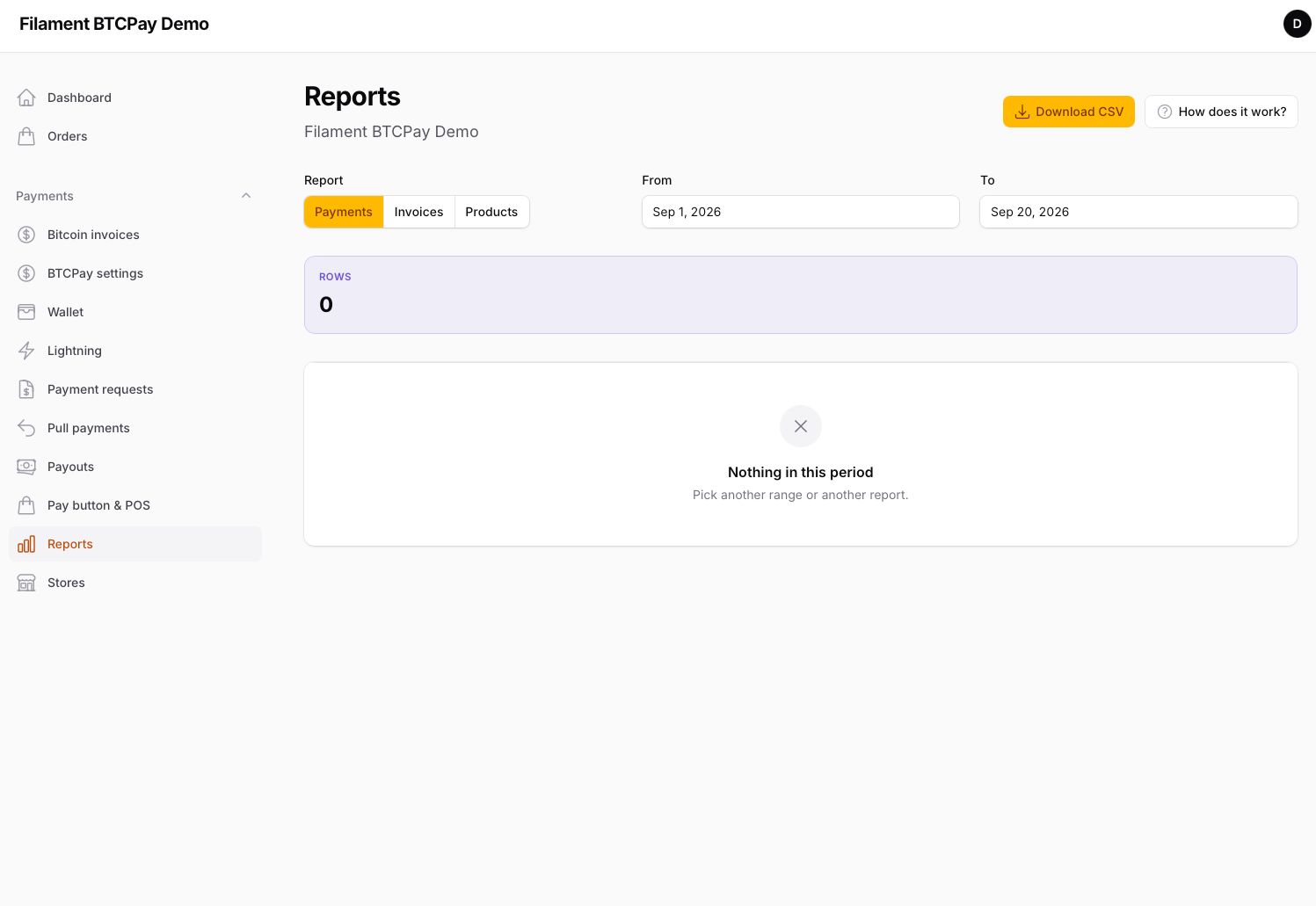Open the user avatar D menu

point(1297,24)
